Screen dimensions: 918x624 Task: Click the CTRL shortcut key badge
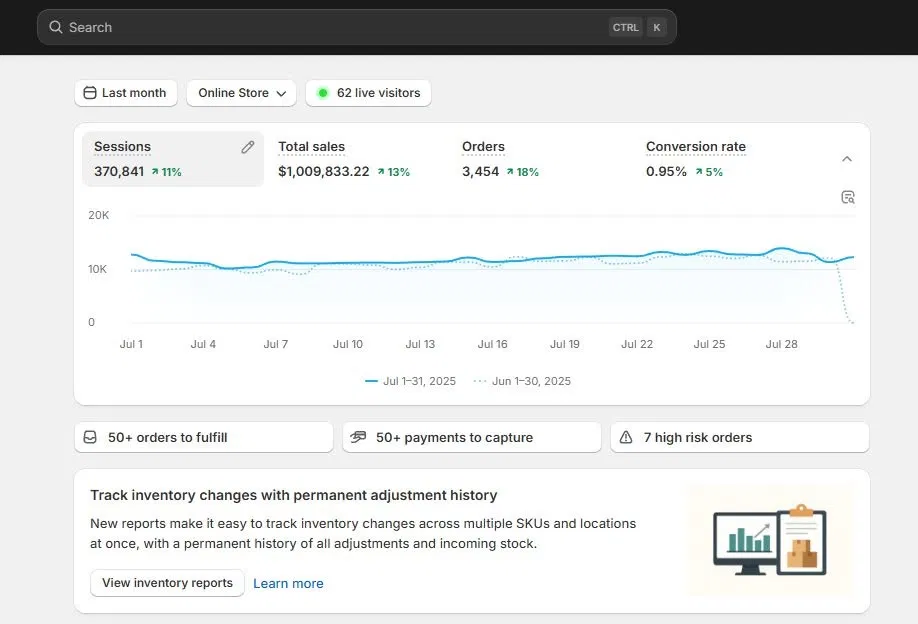click(625, 28)
